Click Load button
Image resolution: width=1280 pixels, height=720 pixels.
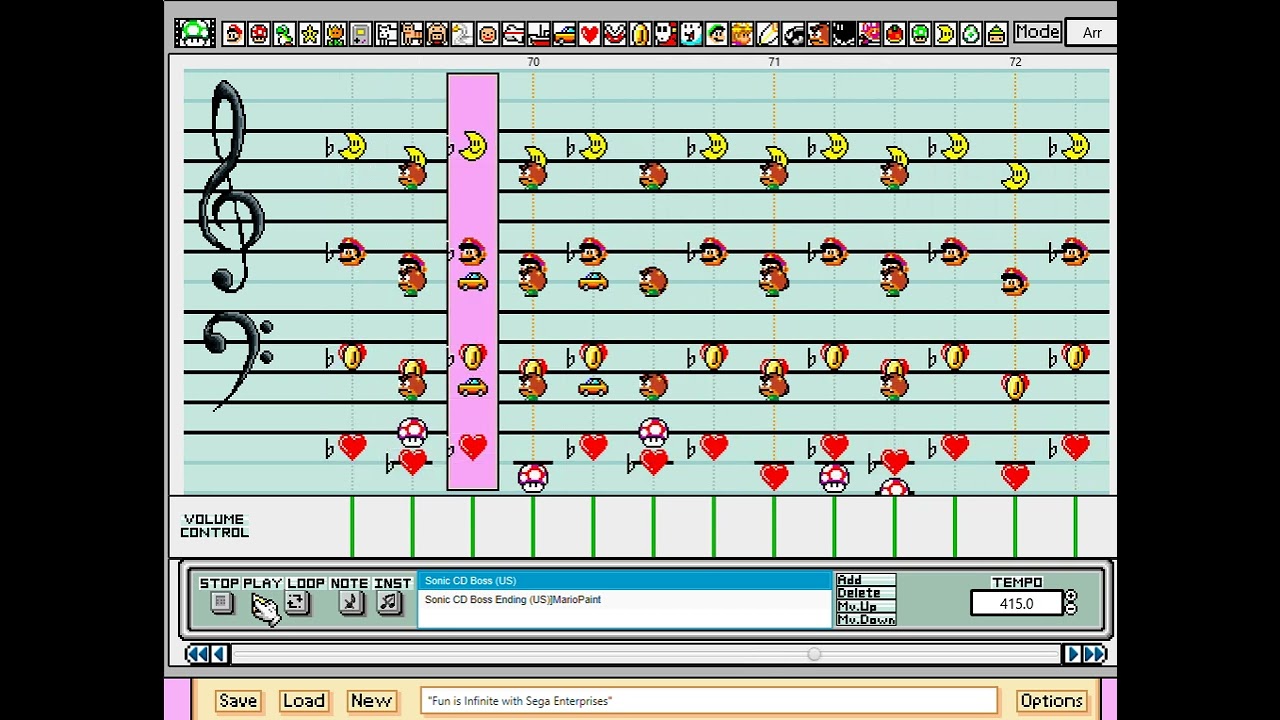point(303,701)
